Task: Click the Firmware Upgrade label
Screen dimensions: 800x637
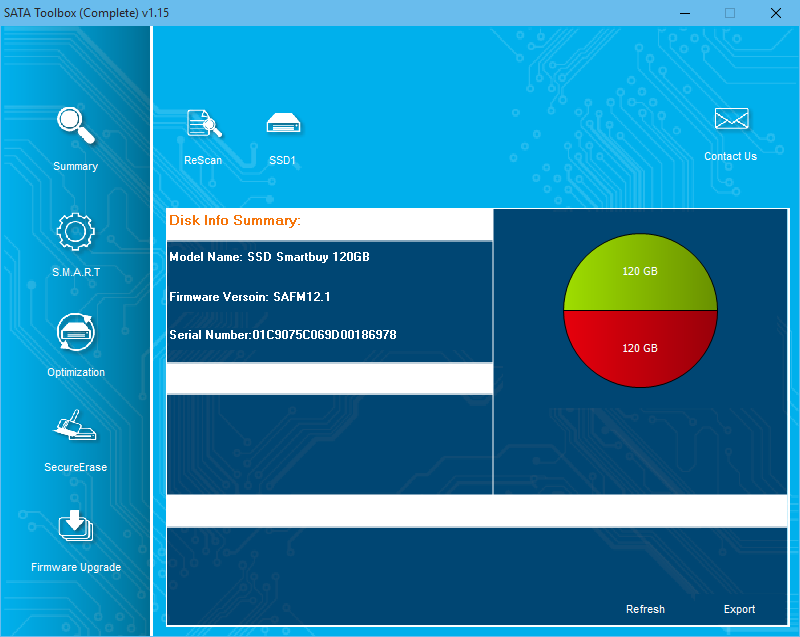Action: point(76,567)
